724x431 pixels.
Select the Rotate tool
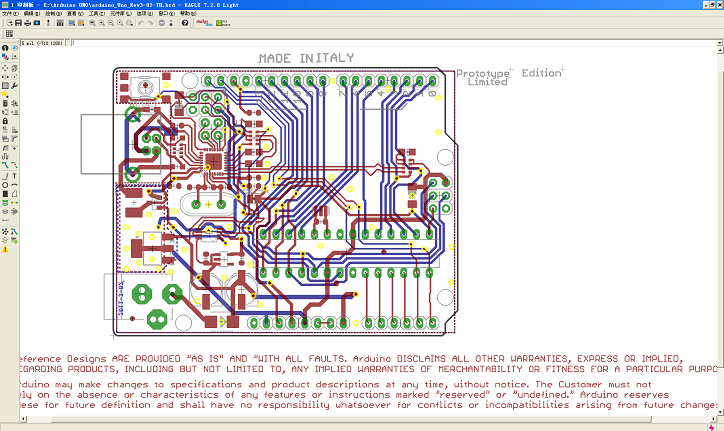coord(14,77)
